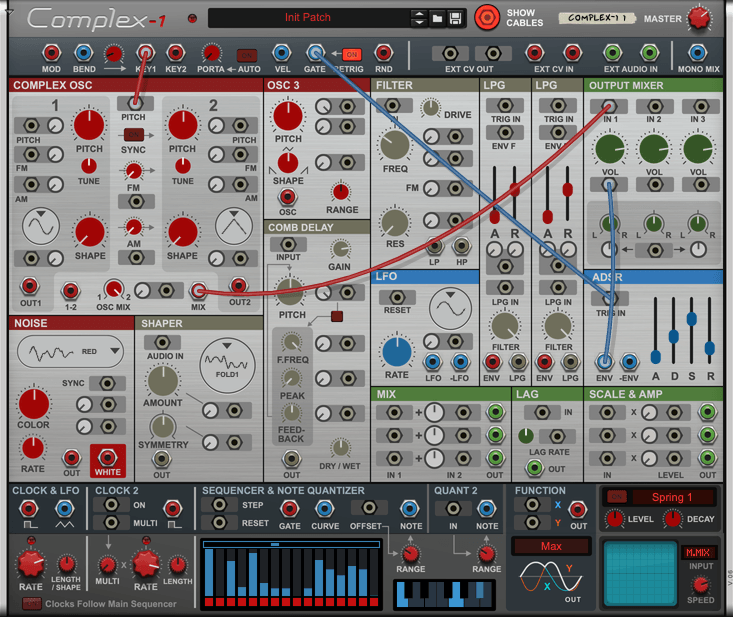Collapse the device with top-left triangle

(9, 13)
